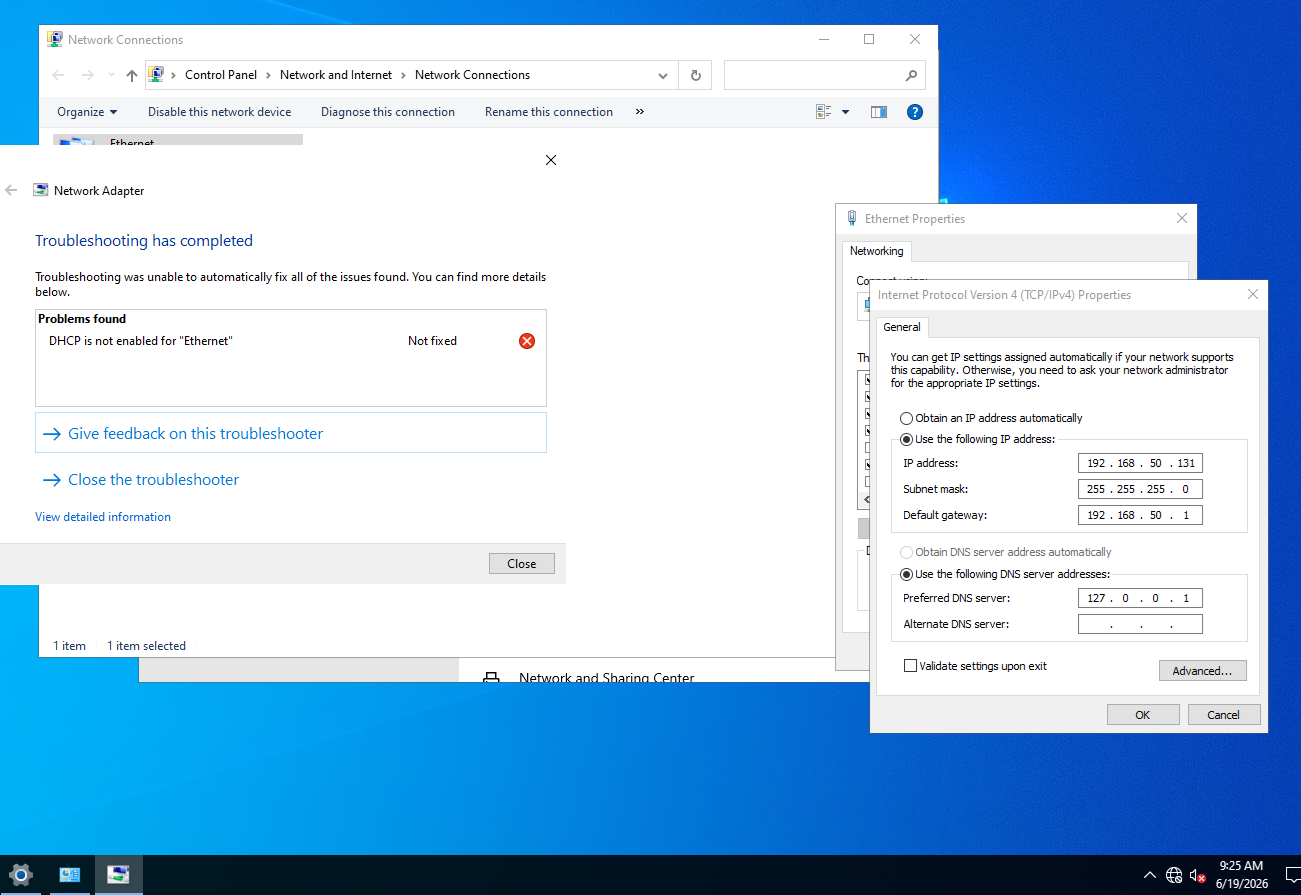Show hidden tray icons chevron
The image size is (1301, 895).
[x=1150, y=875]
